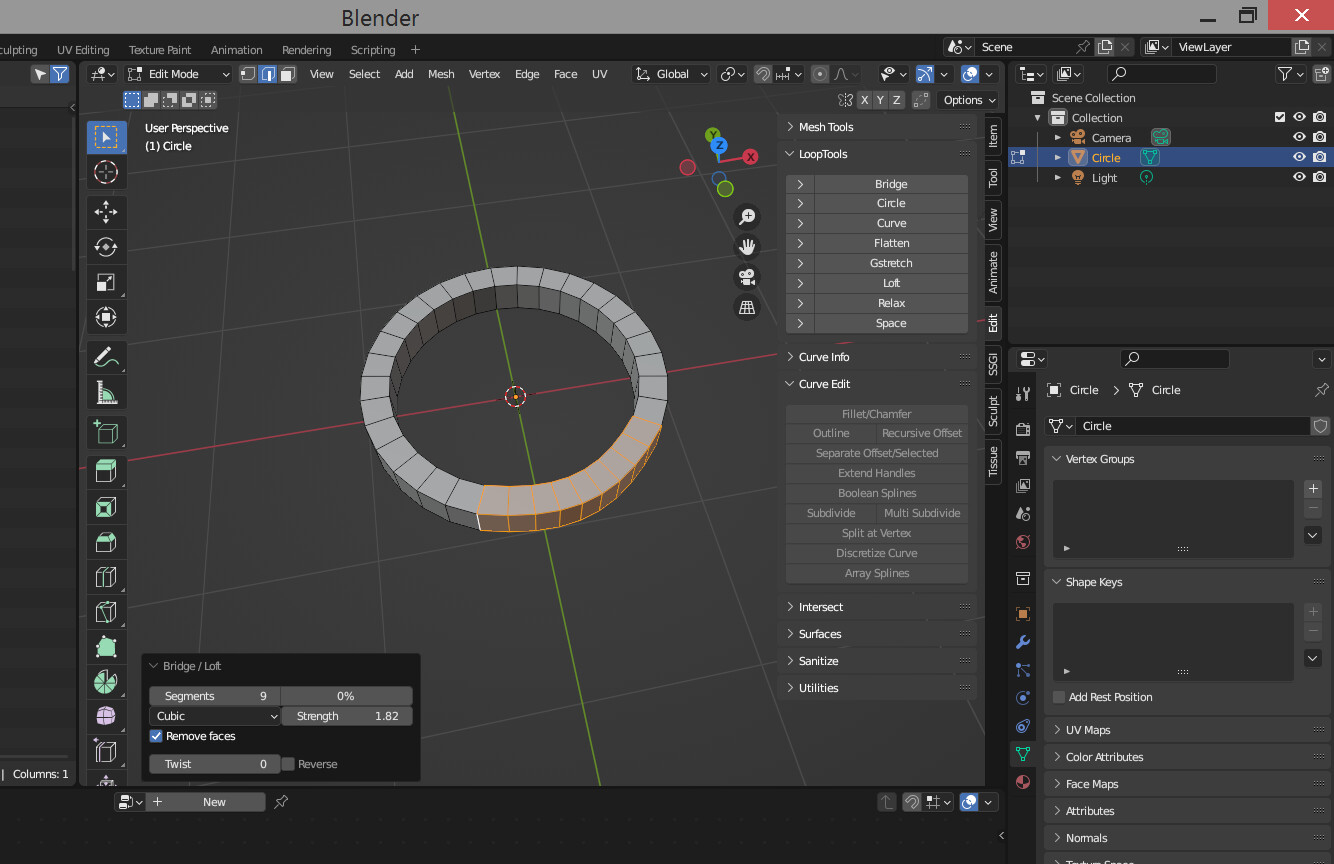Activate the Bevel tool

tap(105, 543)
